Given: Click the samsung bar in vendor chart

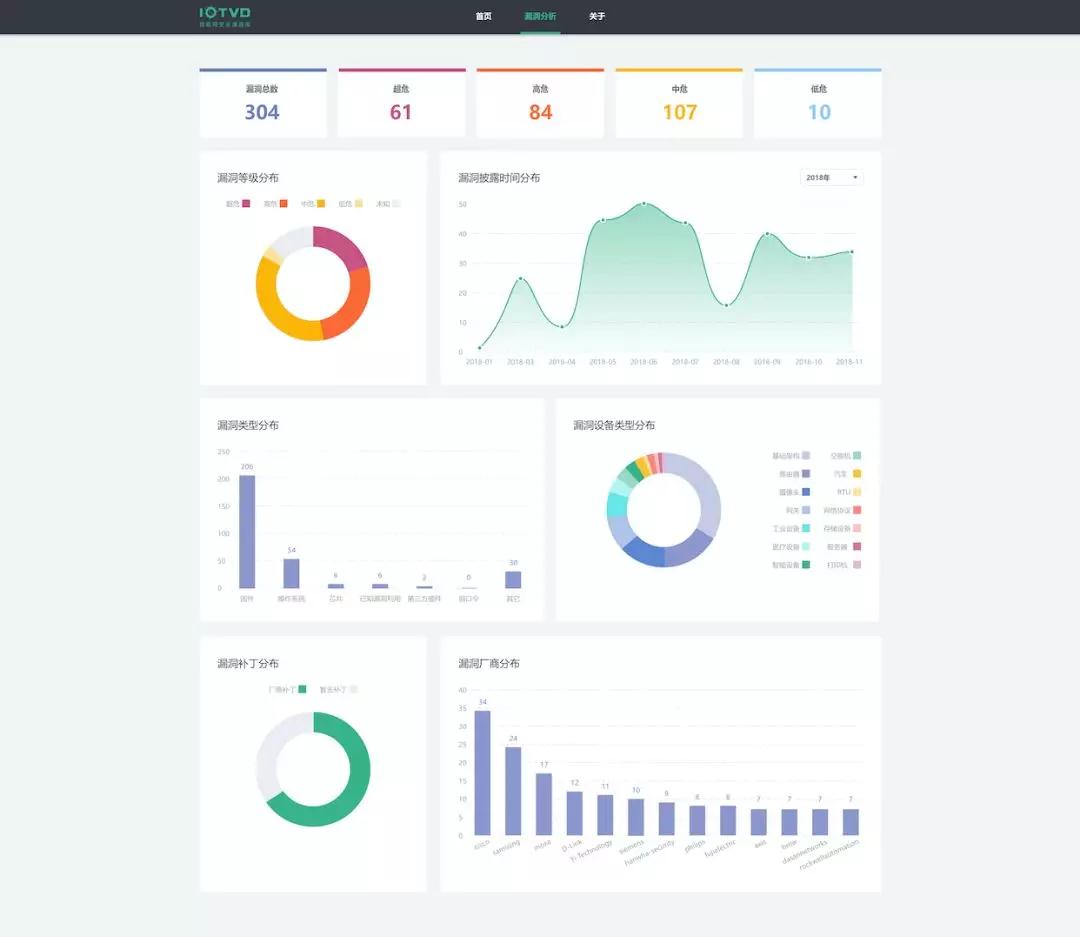Looking at the screenshot, I should 513,790.
